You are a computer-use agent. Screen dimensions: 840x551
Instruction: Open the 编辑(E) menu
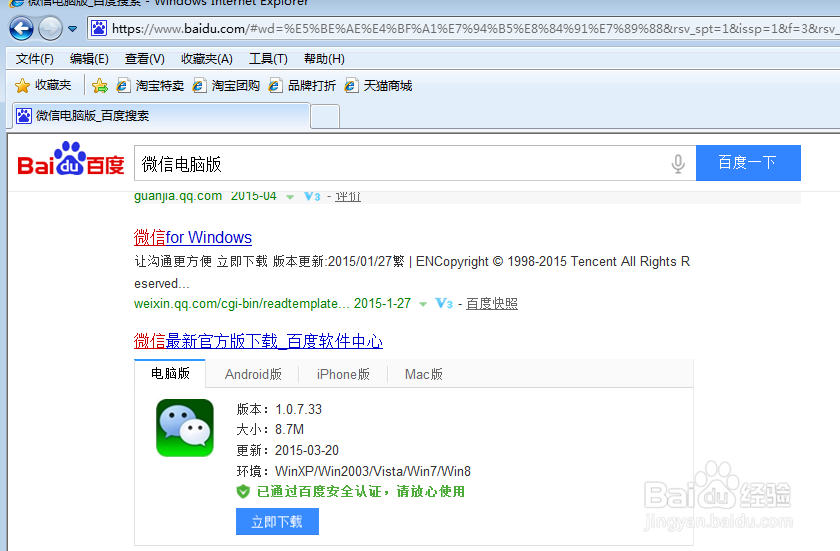[89, 59]
